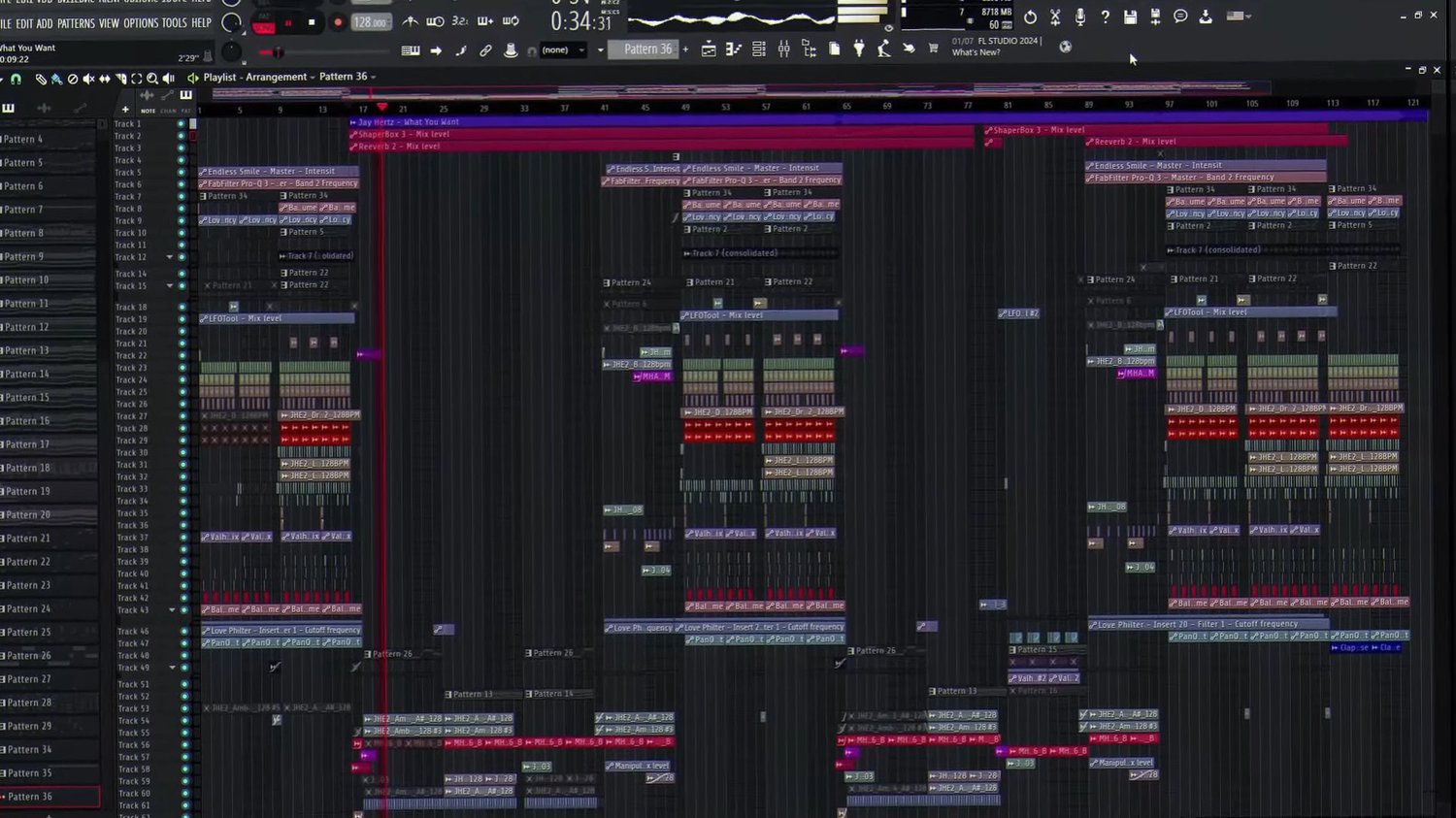Click the link/multi-link controllers icon
The height and width of the screenshot is (818, 1456).
pyautogui.click(x=485, y=49)
